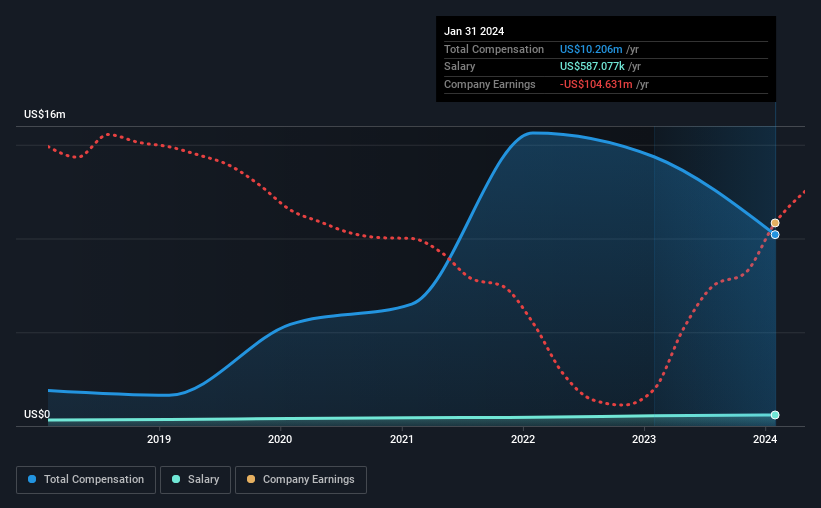This screenshot has width=821, height=508.
Task: Click the 2023 x-axis label
Action: pos(644,439)
